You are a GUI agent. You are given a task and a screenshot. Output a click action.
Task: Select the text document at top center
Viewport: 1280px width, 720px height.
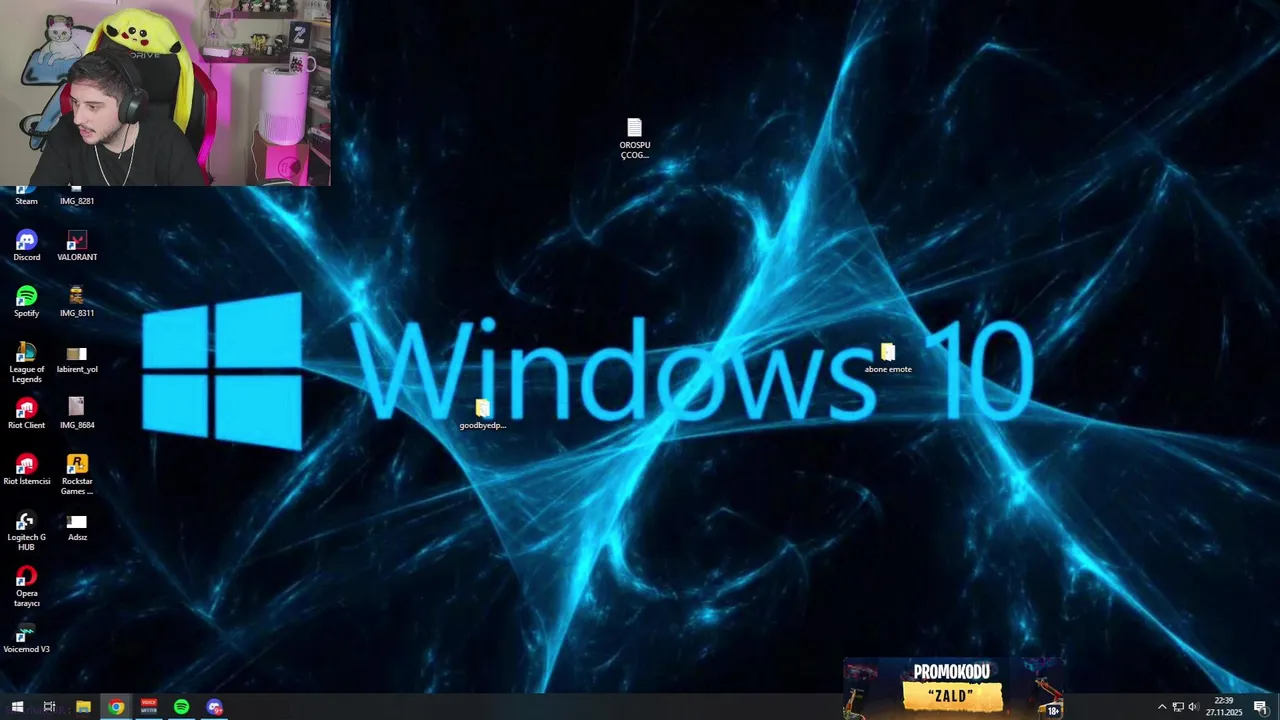pyautogui.click(x=634, y=139)
